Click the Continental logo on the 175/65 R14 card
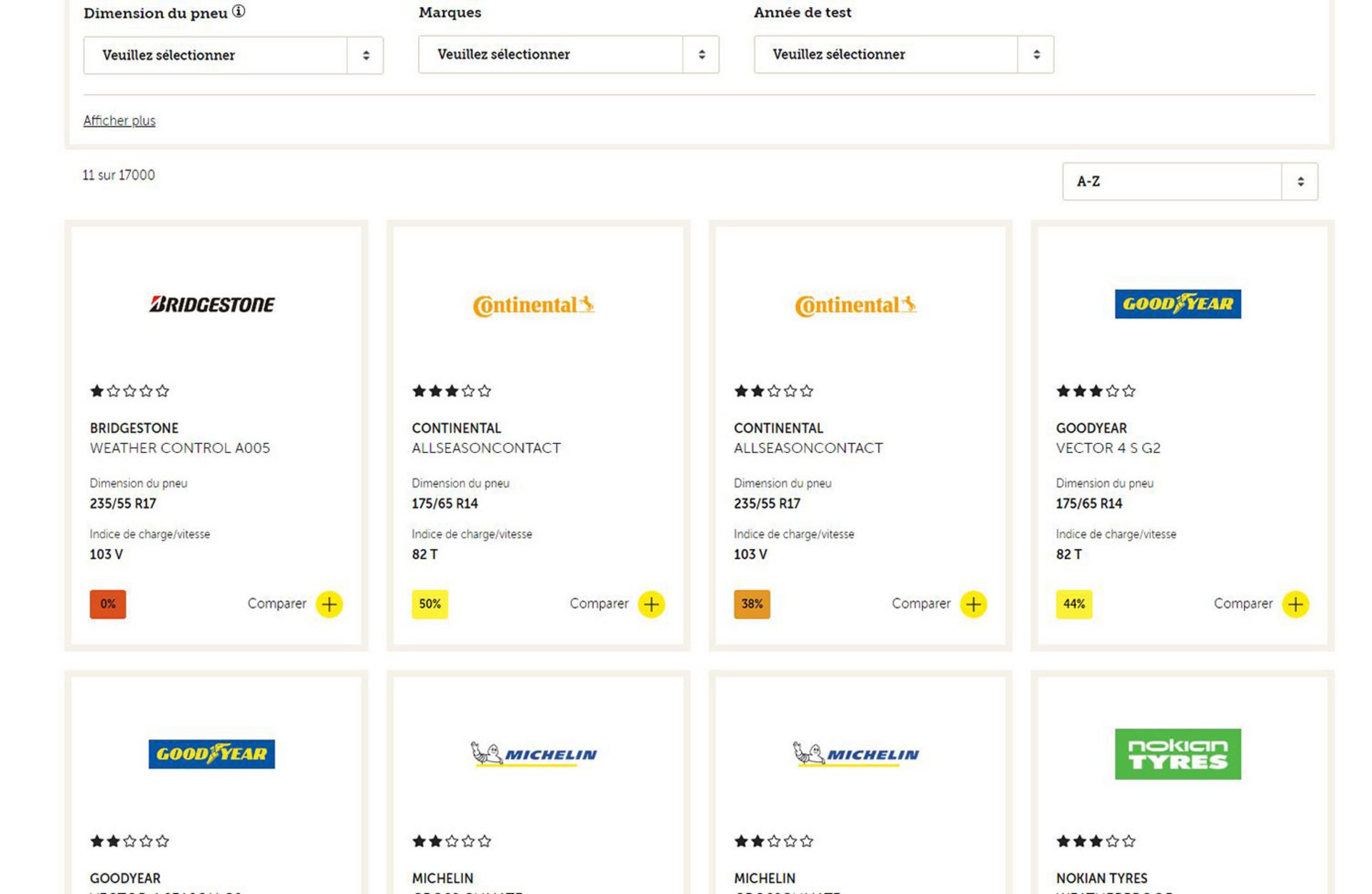 click(534, 305)
